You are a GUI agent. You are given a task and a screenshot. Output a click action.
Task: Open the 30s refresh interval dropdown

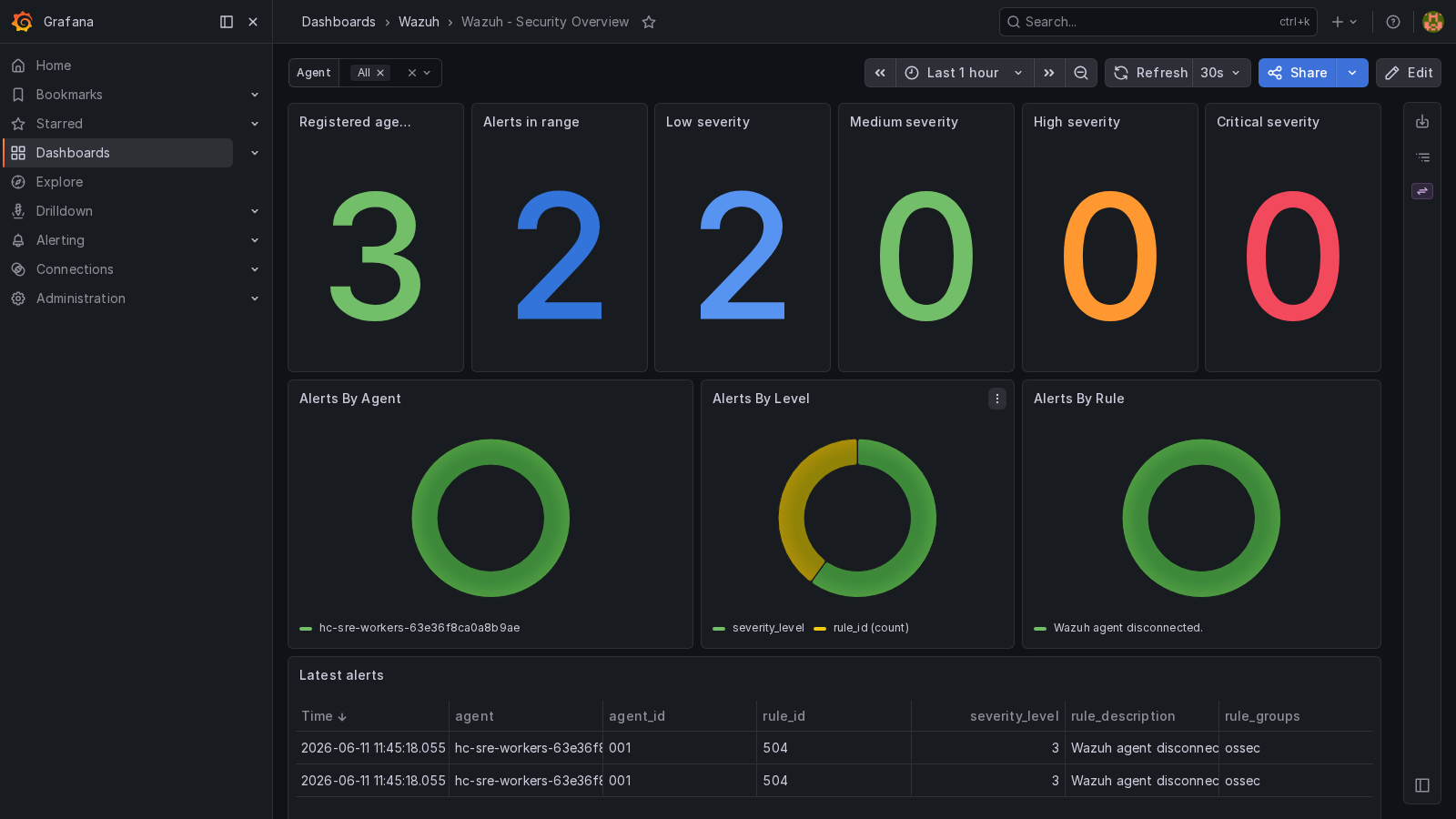coord(1221,73)
